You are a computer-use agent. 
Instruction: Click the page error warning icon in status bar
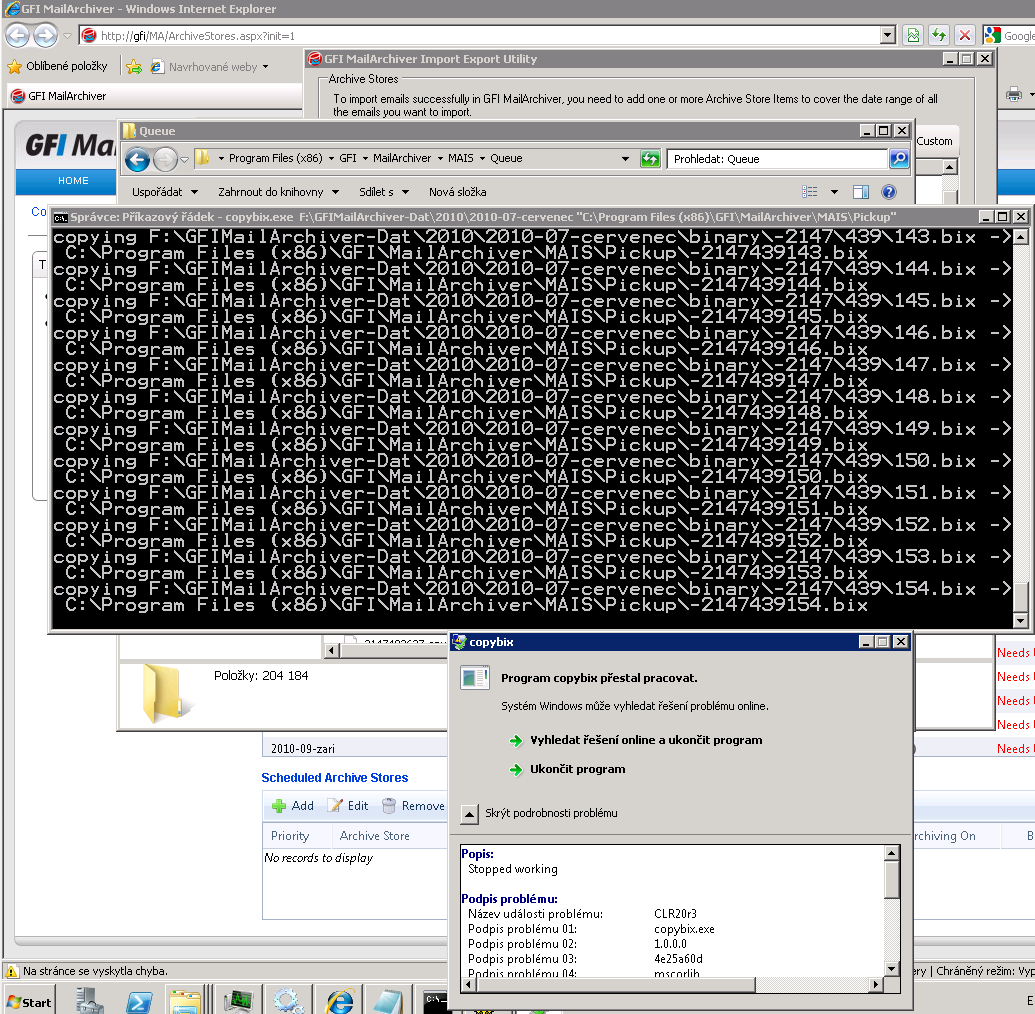(x=12, y=971)
